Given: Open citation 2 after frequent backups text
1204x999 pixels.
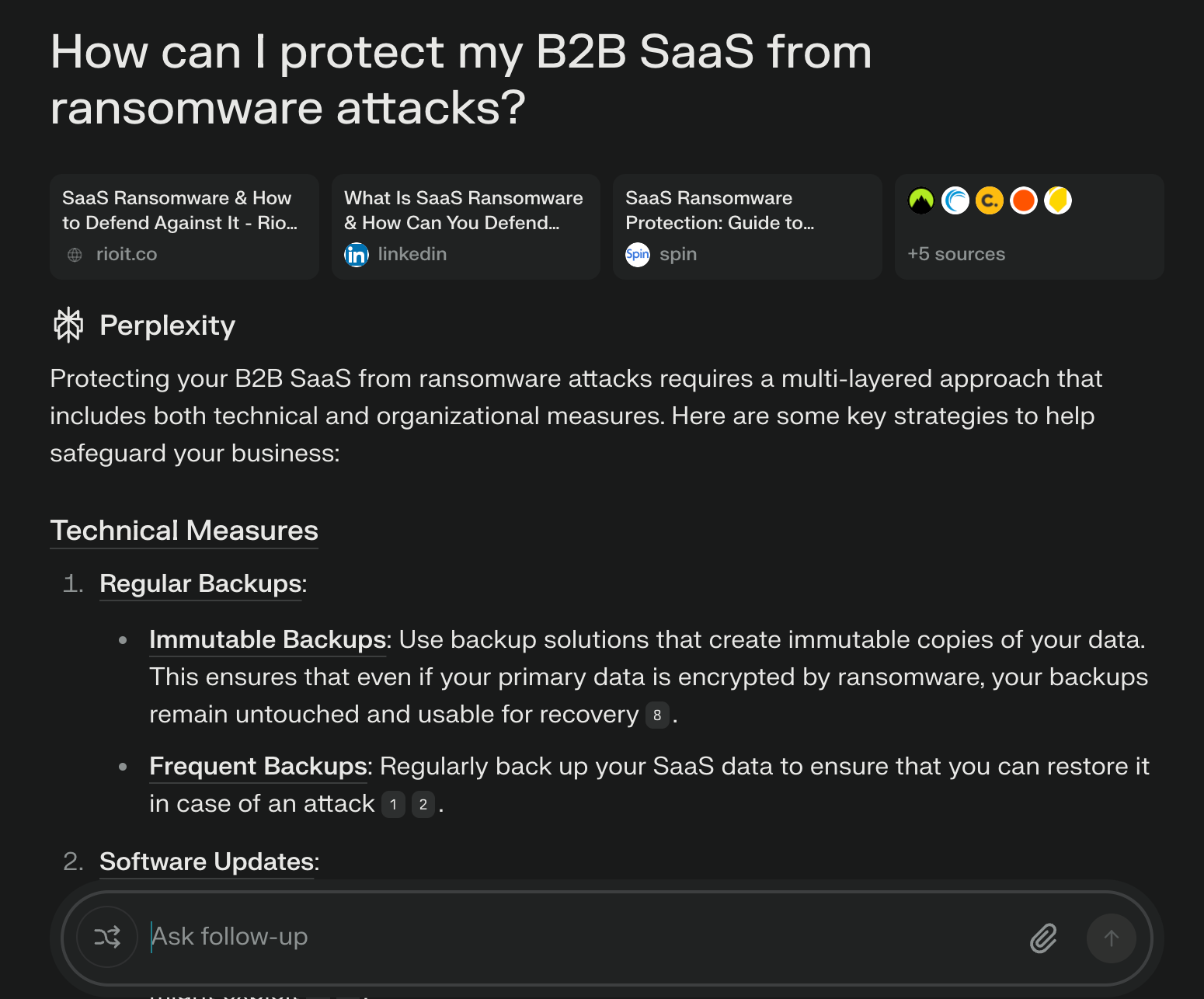Looking at the screenshot, I should [423, 805].
